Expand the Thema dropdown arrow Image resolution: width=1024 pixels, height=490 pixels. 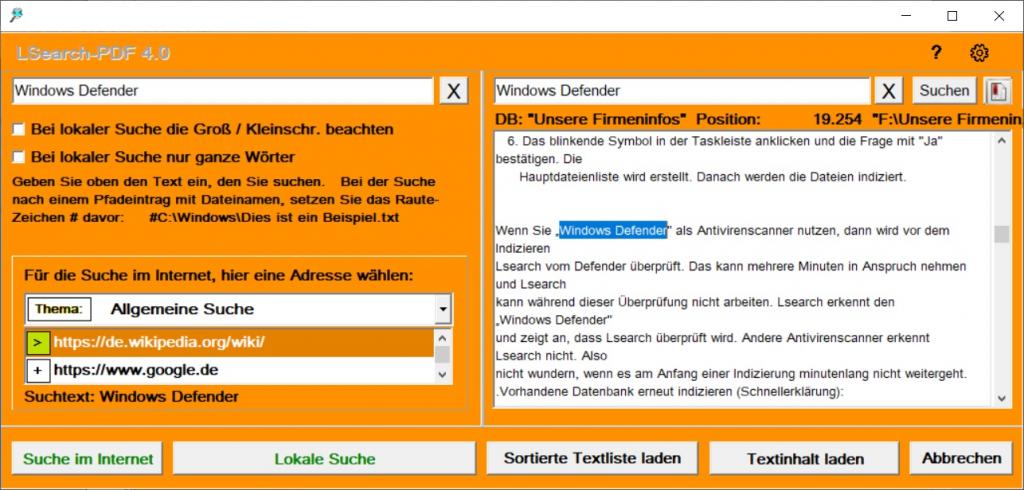[x=443, y=310]
